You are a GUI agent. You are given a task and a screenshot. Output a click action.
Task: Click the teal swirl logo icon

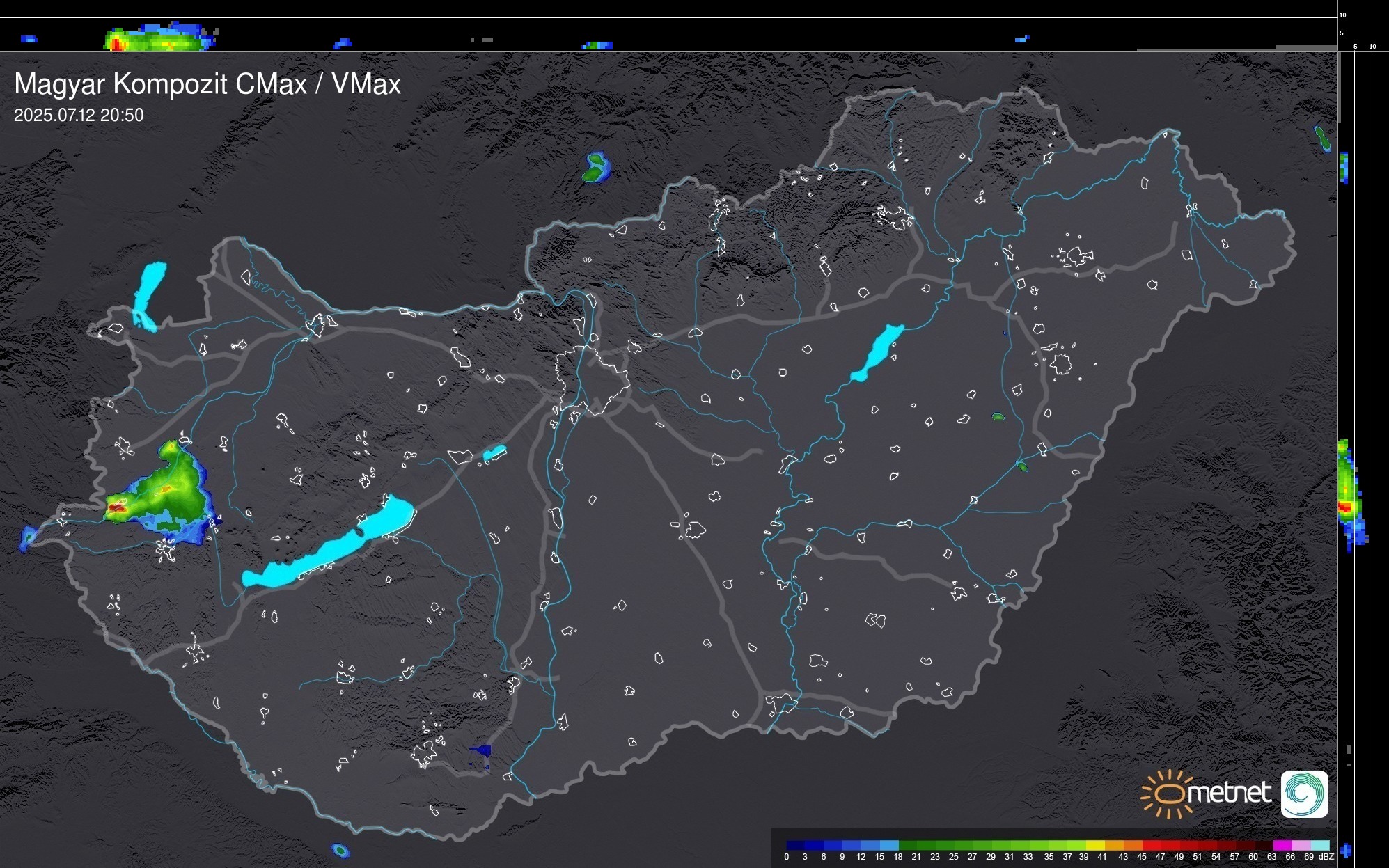point(1304,794)
